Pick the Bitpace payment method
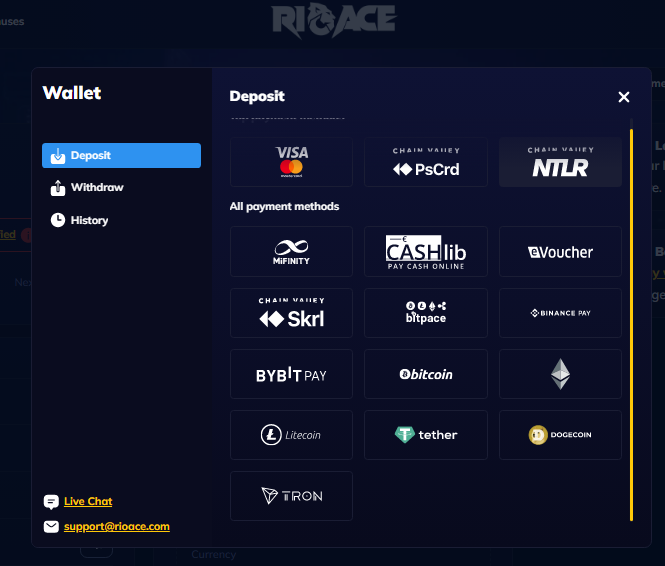Viewport: 665px width, 566px height. [426, 313]
